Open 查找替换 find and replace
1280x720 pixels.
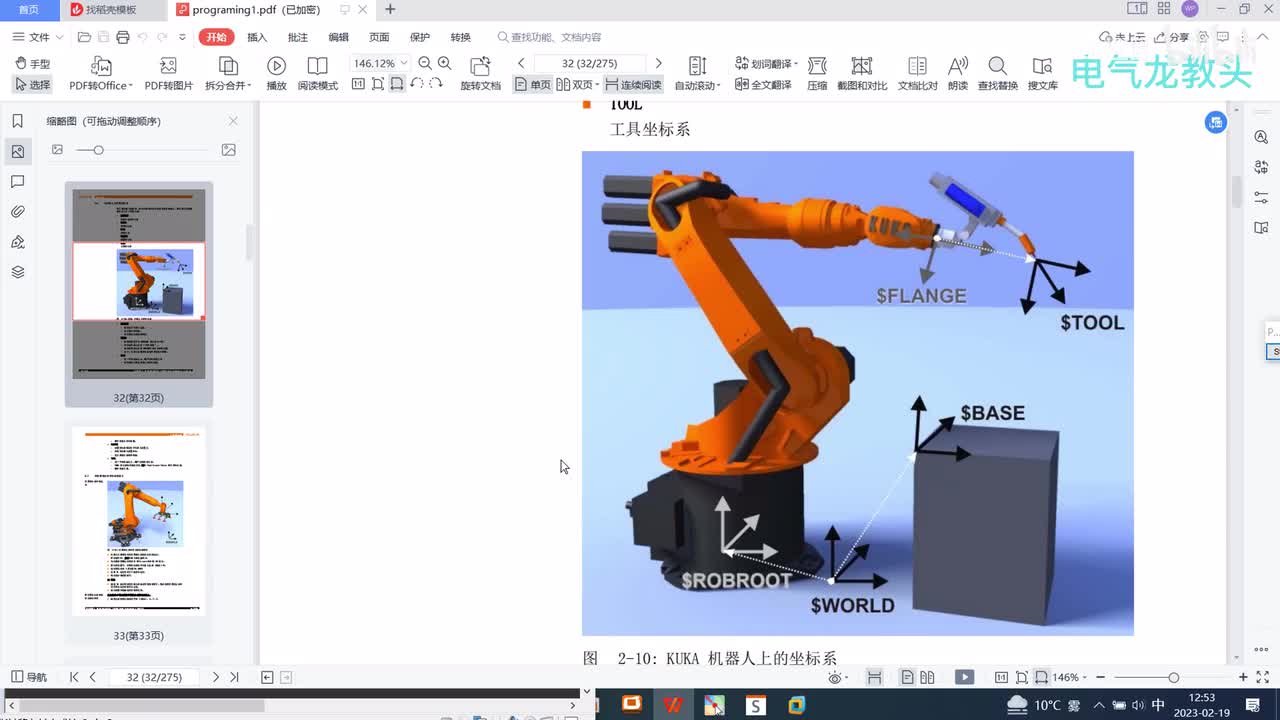click(x=997, y=74)
